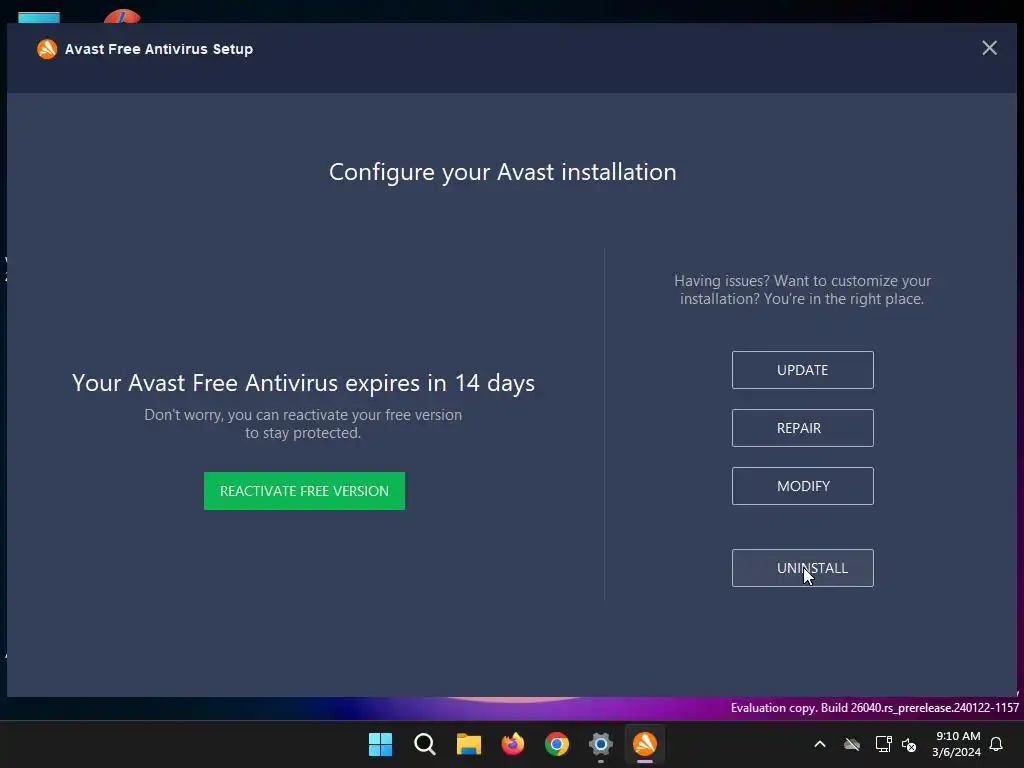Open Firefox from the taskbar
The image size is (1024, 768).
[513, 744]
